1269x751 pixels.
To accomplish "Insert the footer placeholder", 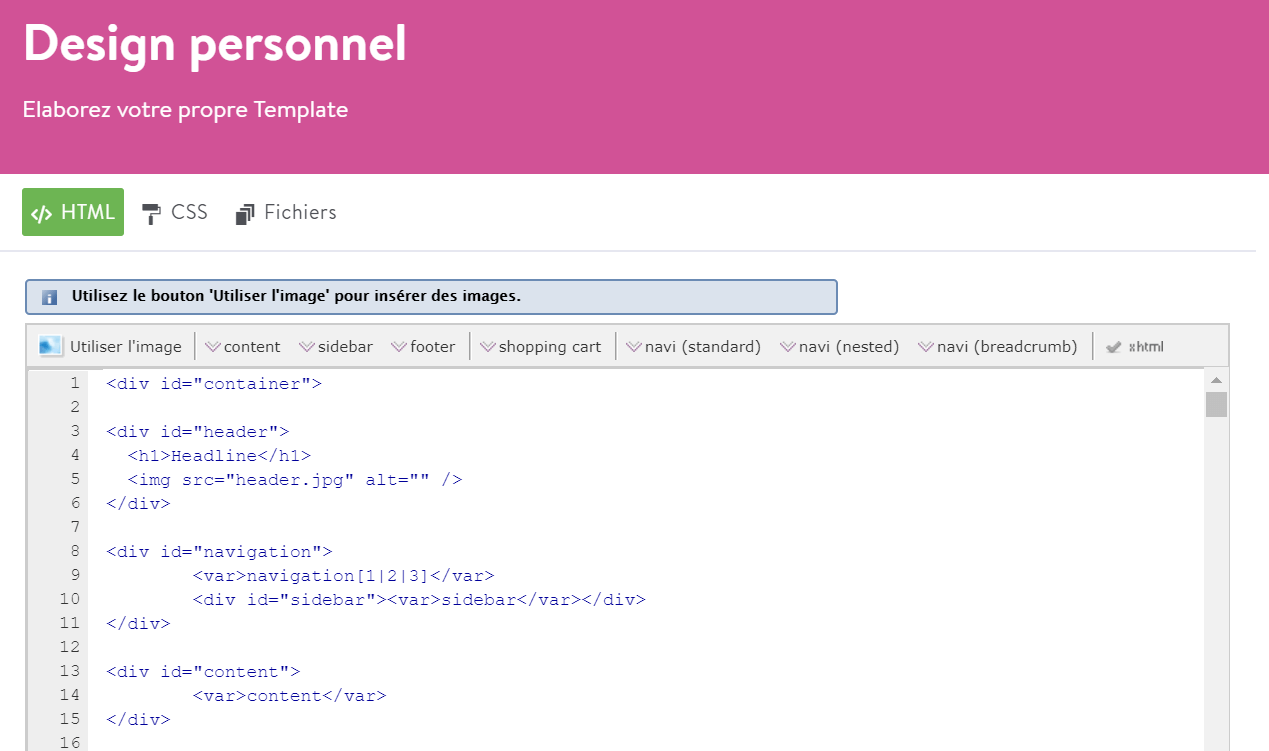I will (x=423, y=347).
